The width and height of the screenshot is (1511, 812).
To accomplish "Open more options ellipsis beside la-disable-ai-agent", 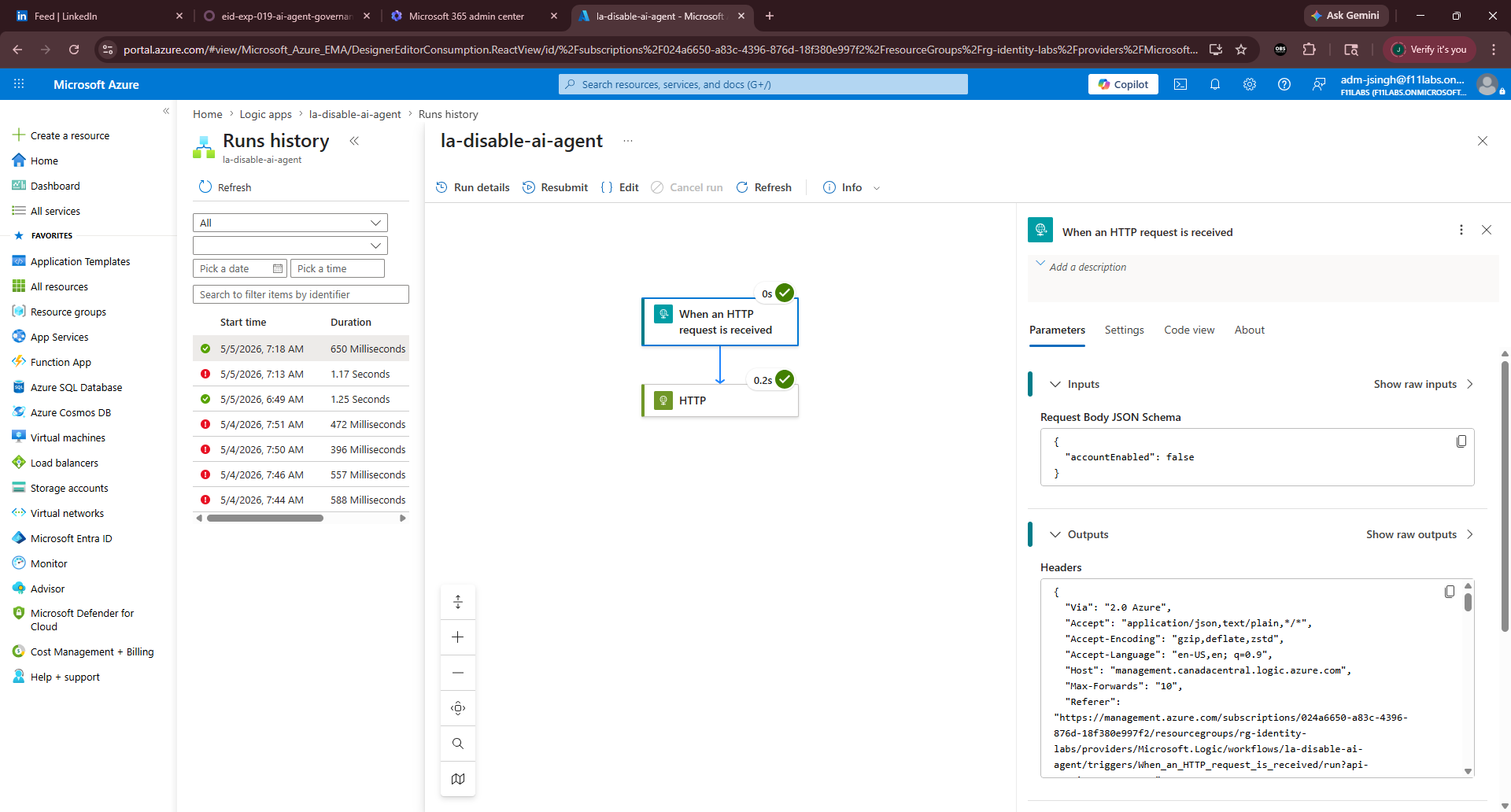I will (628, 141).
